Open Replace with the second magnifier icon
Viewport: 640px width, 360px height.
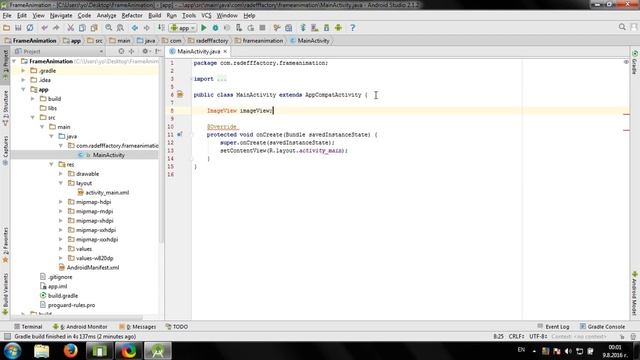pyautogui.click(x=120, y=28)
